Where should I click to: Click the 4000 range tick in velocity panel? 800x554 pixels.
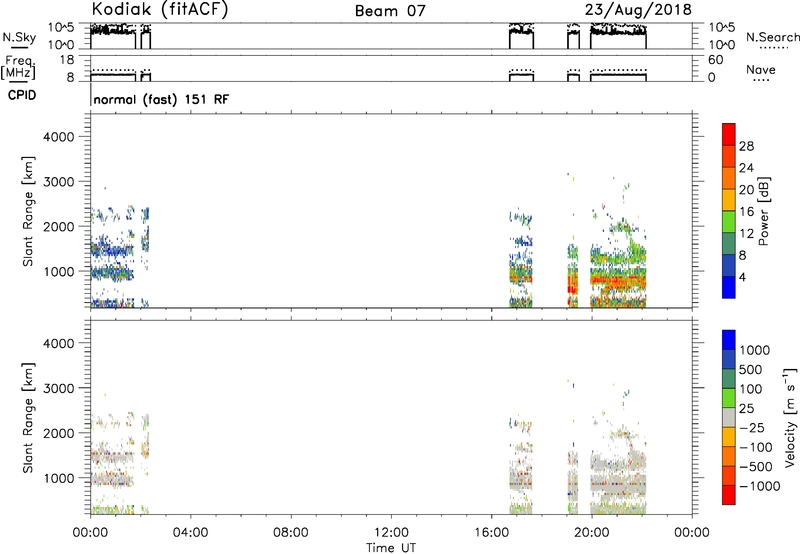[x=58, y=343]
